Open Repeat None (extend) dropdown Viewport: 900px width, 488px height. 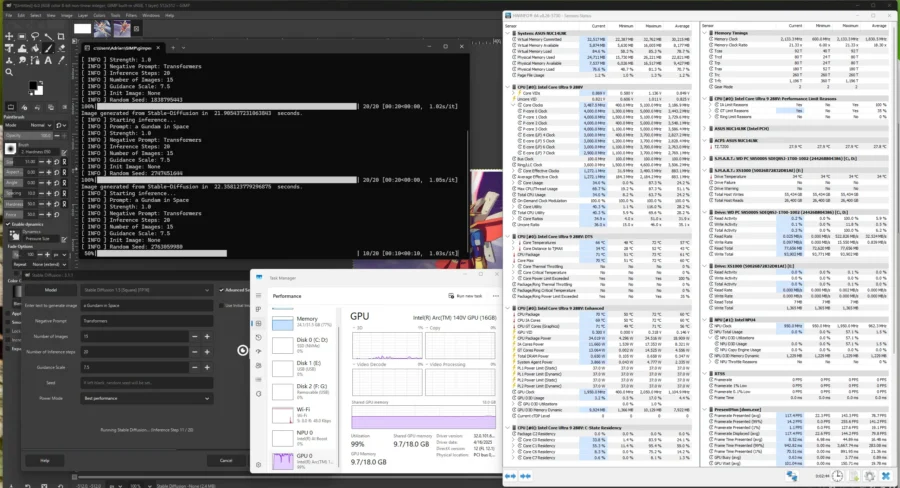pos(40,264)
